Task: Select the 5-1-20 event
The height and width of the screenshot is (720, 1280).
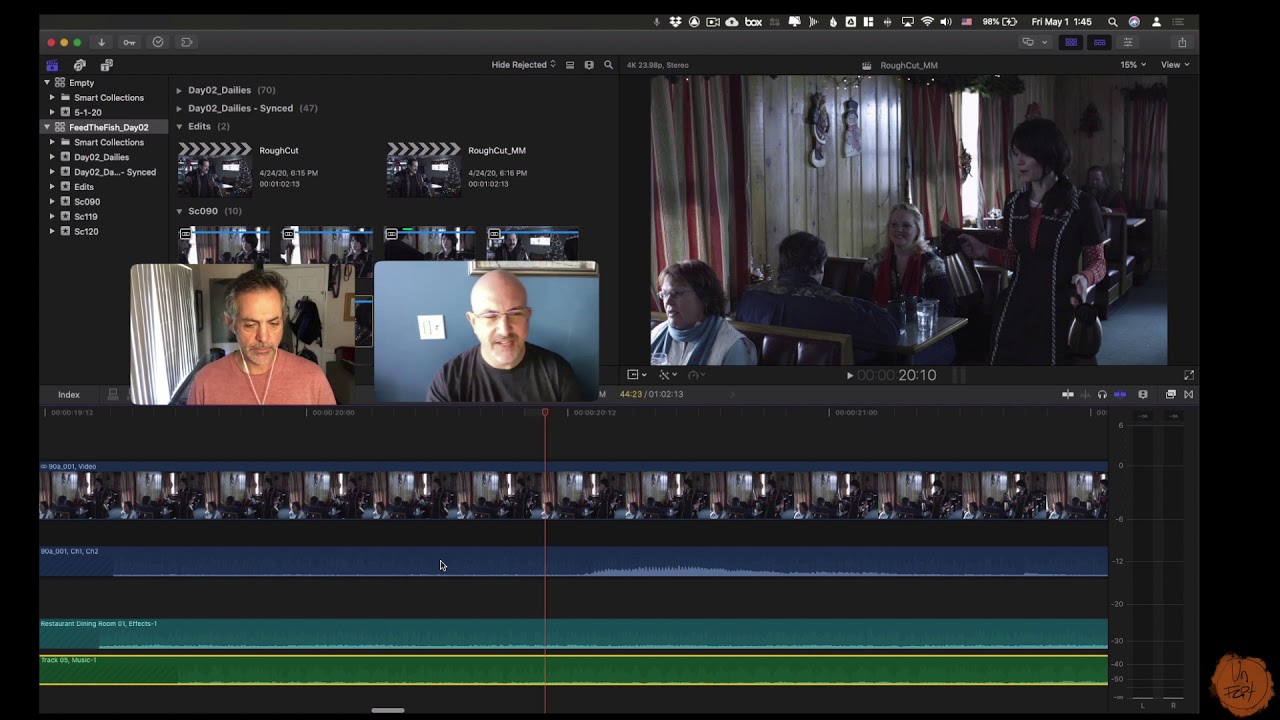Action: pyautogui.click(x=88, y=112)
